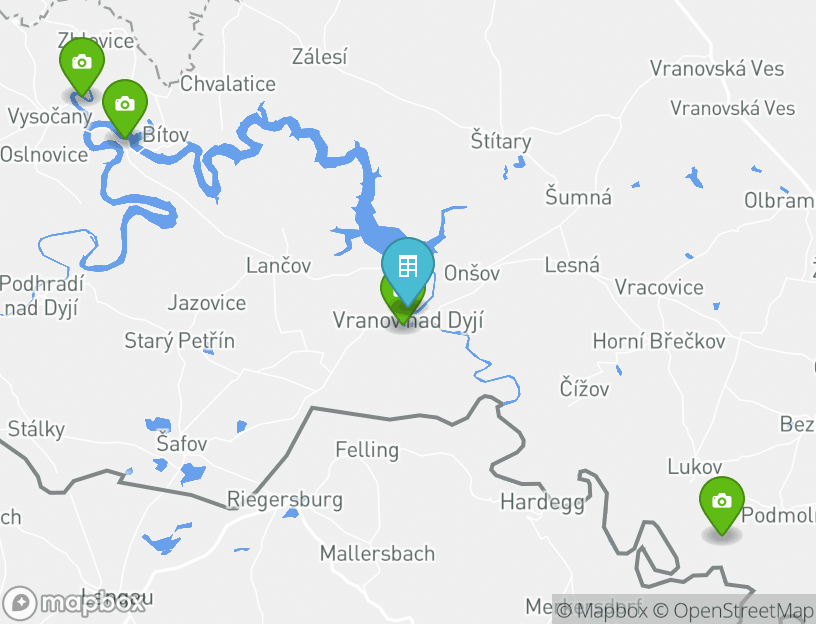The height and width of the screenshot is (624, 816).
Task: Click the Hardegg town label
Action: [x=542, y=503]
